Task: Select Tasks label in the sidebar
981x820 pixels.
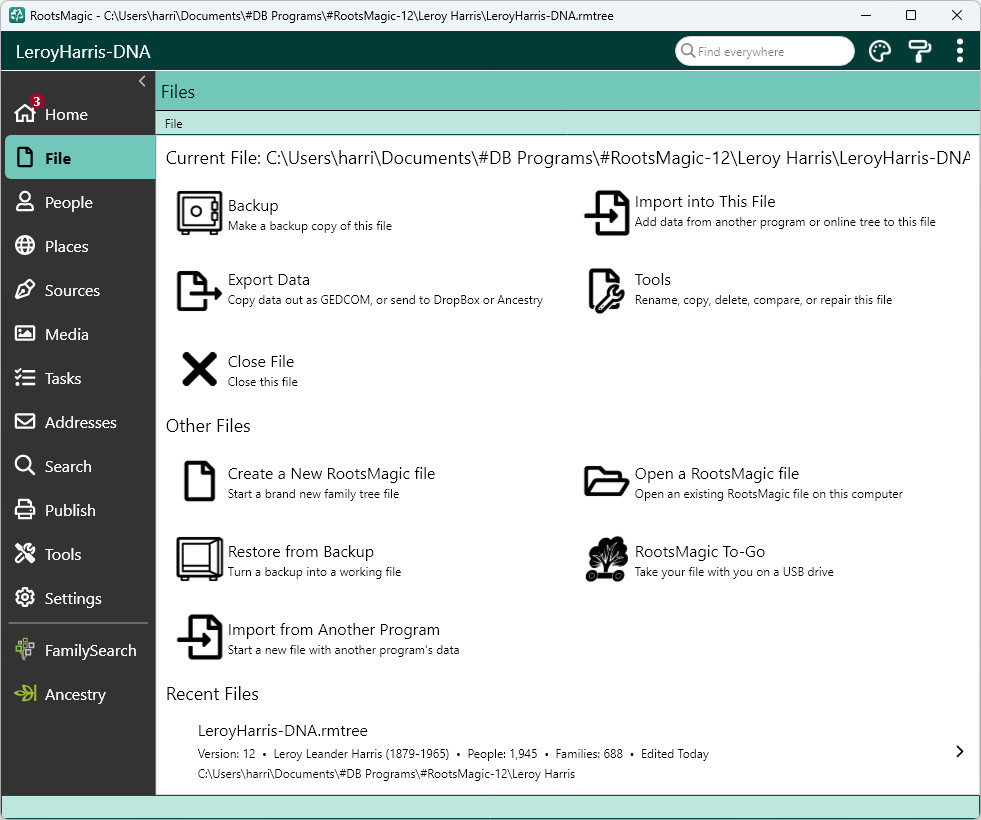Action: click(63, 378)
